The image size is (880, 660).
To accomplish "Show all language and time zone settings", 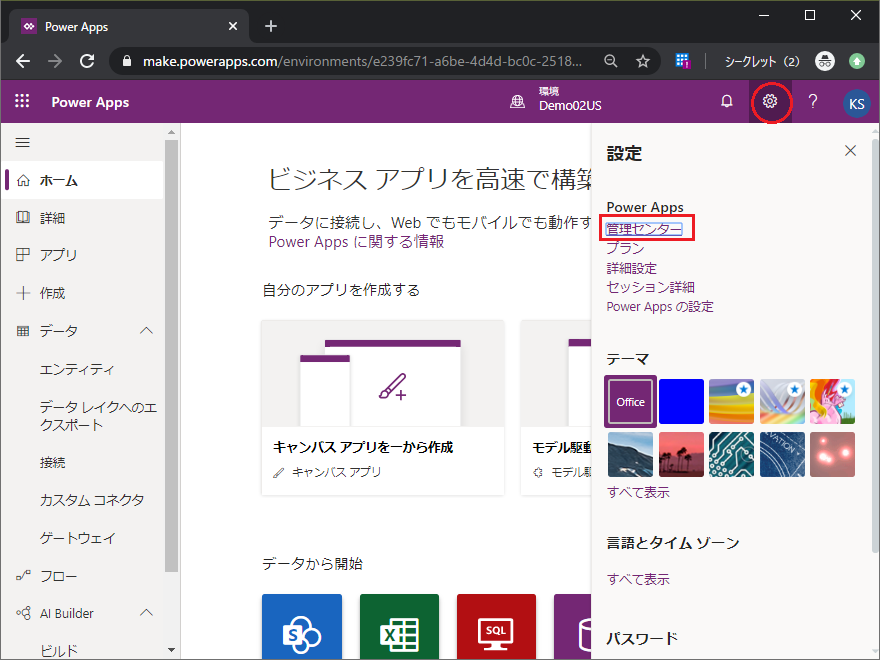I will pos(638,579).
